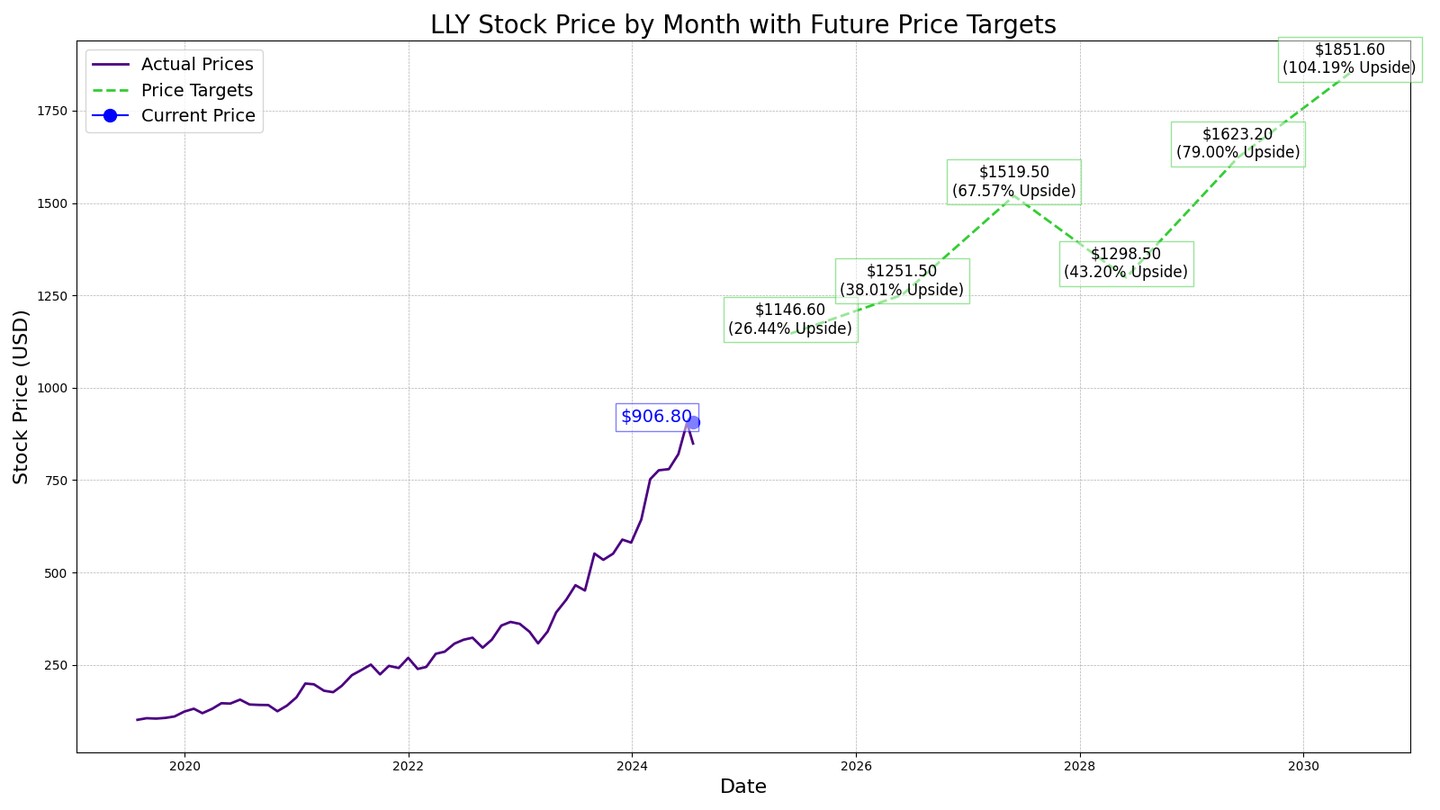The width and height of the screenshot is (1440, 810).
Task: Click the blue Current Price legend marker
Action: (110, 116)
